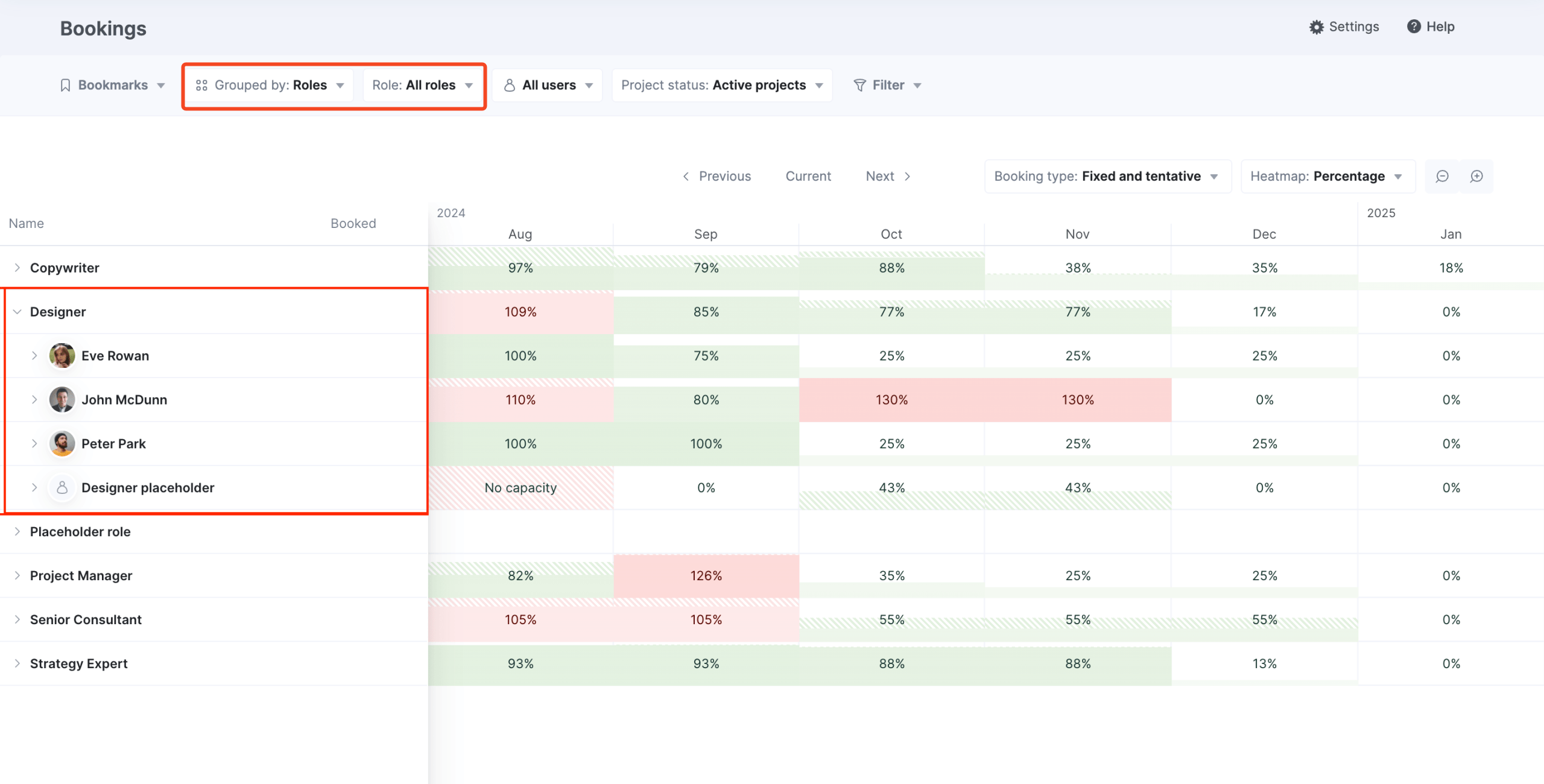Click John McDunn's avatar photo
Image resolution: width=1544 pixels, height=784 pixels.
62,400
